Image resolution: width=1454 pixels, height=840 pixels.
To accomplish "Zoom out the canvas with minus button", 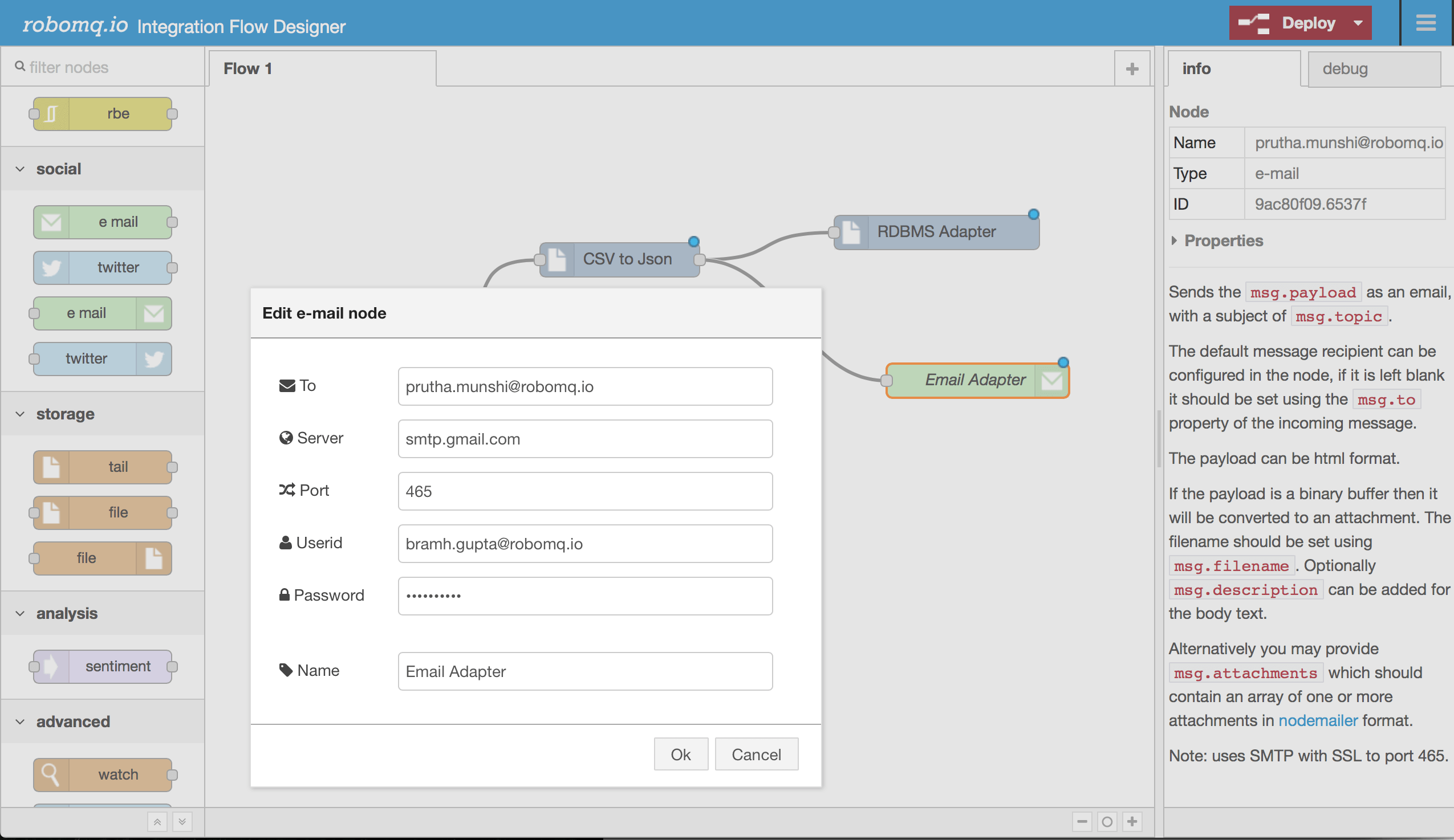I will [x=1082, y=822].
